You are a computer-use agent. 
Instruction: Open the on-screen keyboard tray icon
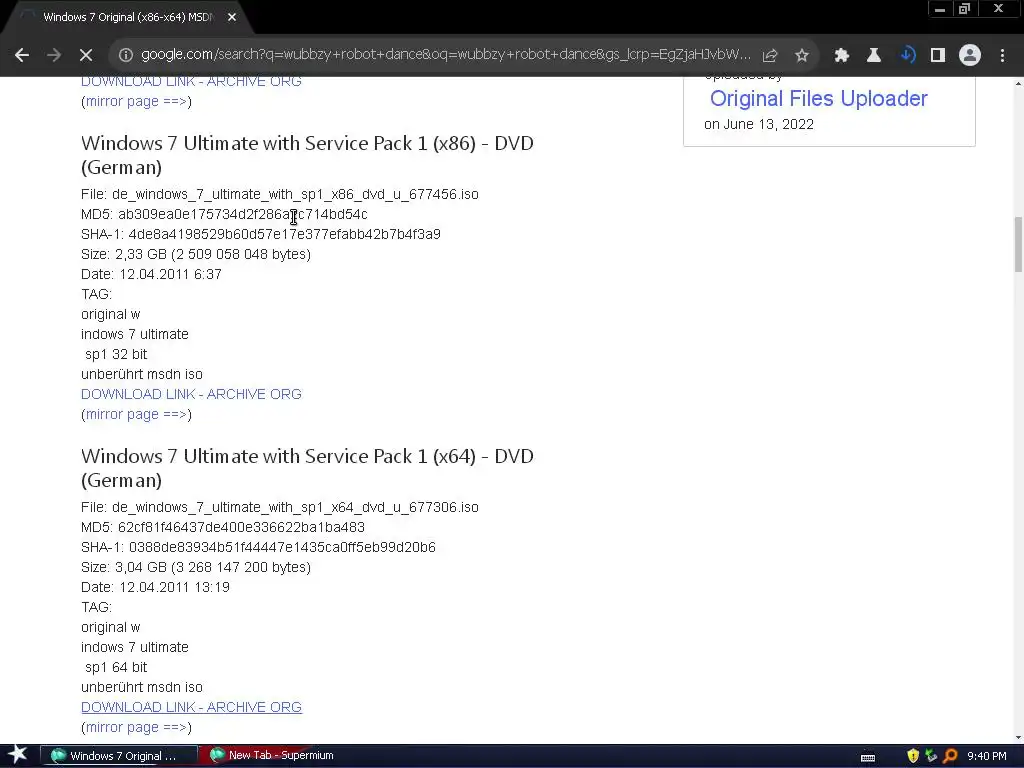click(868, 757)
